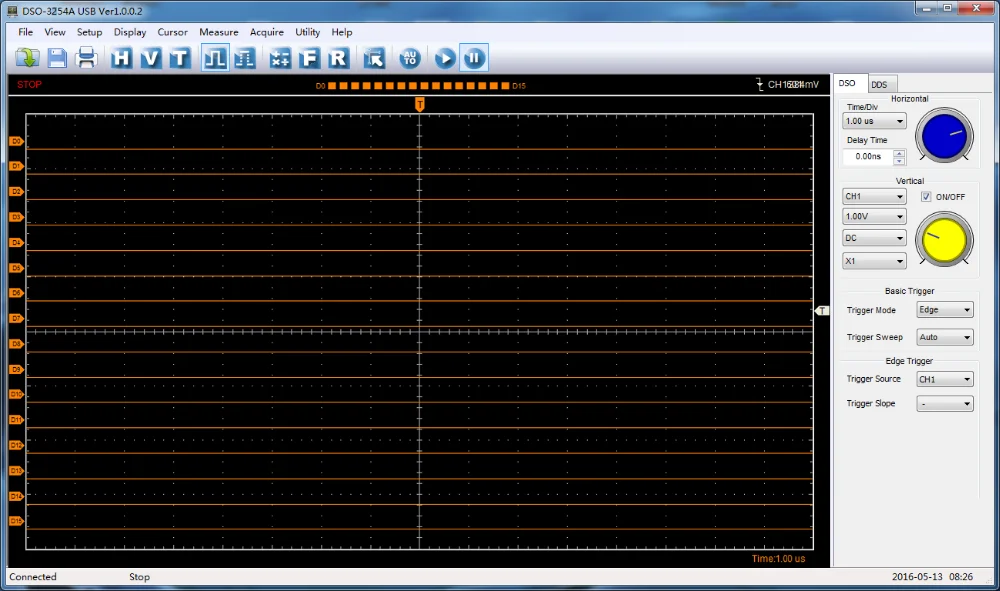
Task: Click the D11 channel marker
Action: pos(17,420)
